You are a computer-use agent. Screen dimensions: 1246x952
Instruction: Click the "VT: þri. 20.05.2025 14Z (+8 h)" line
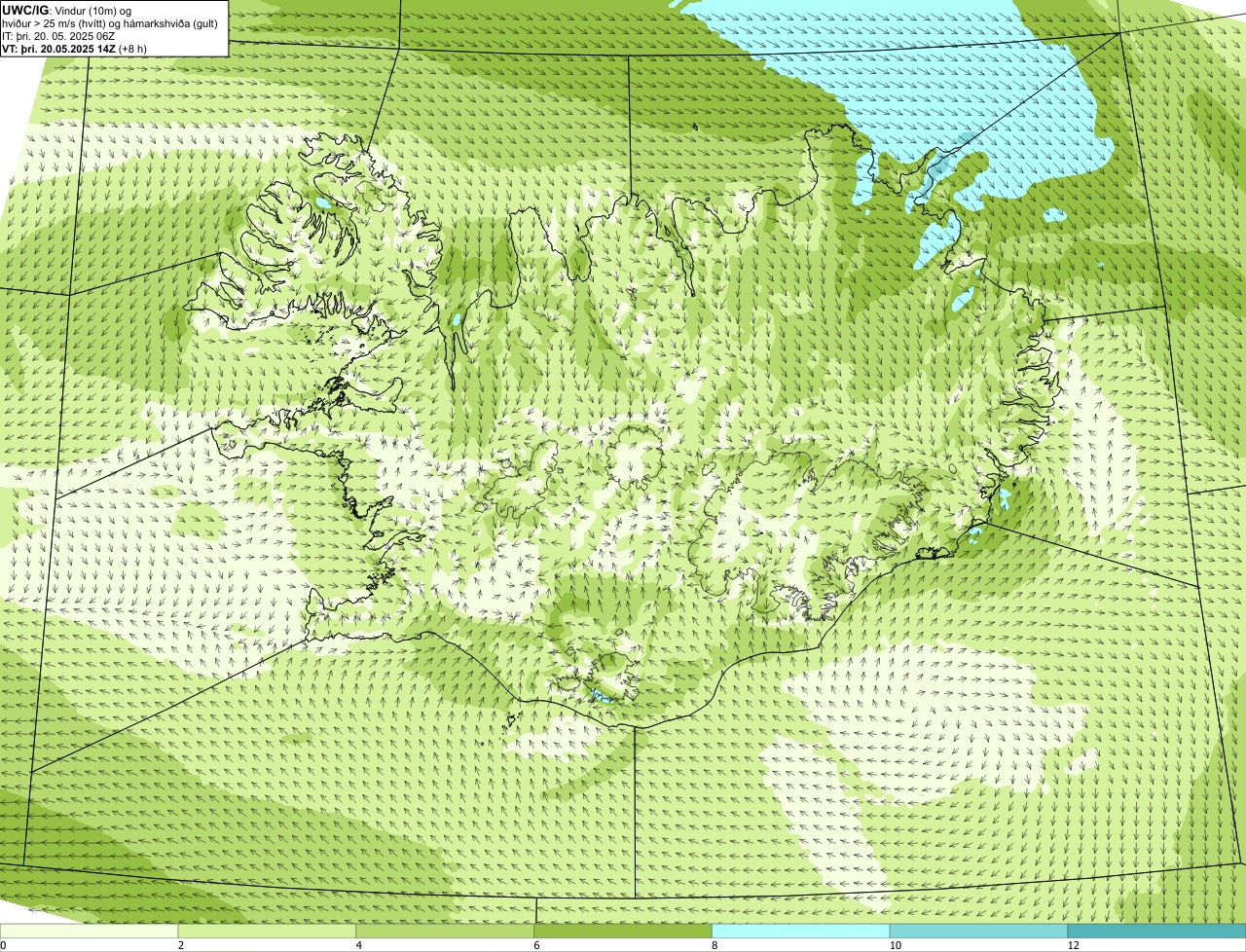tap(75, 48)
